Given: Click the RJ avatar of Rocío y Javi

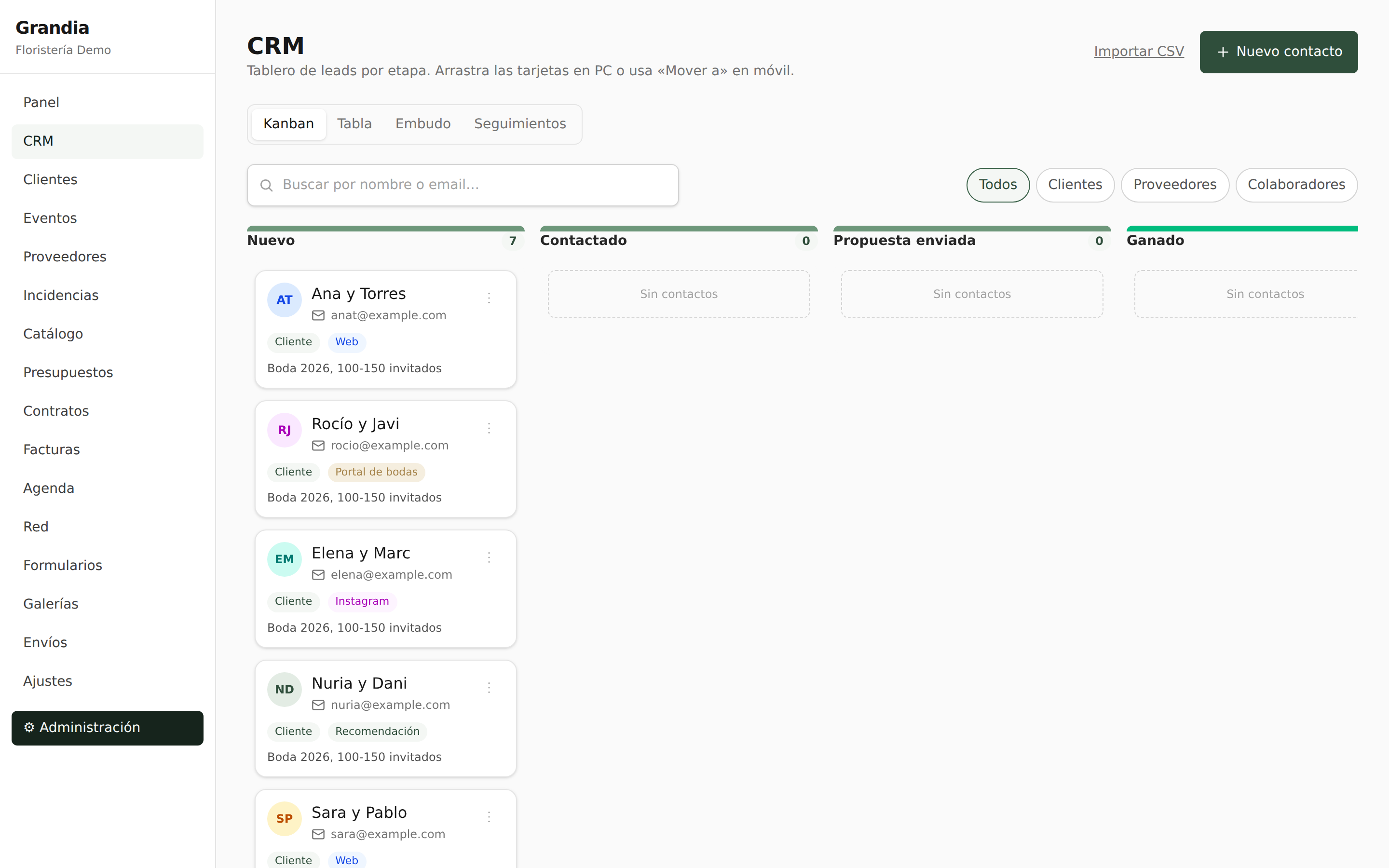Looking at the screenshot, I should (x=284, y=430).
